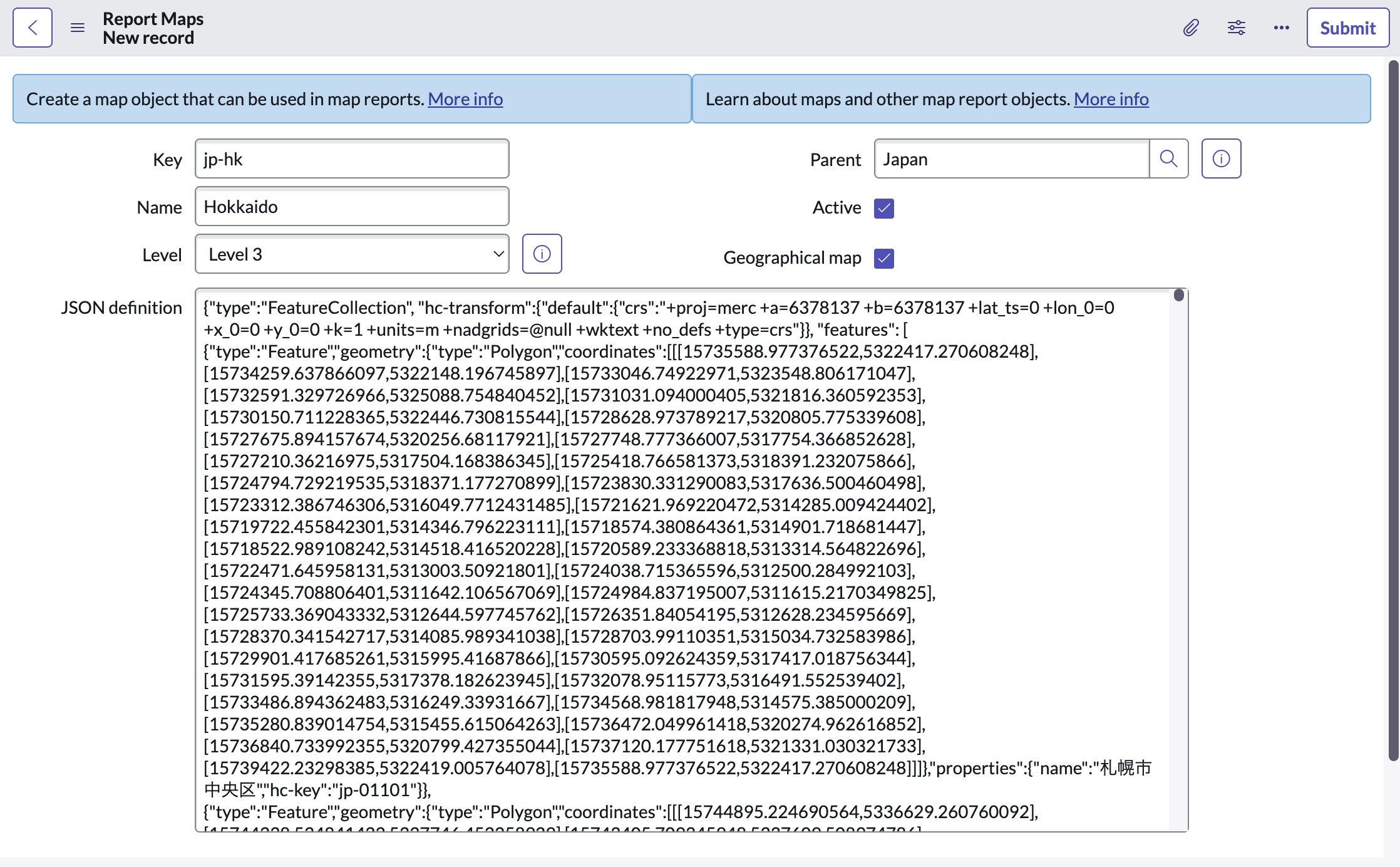Open More info link about map reports
The width and height of the screenshot is (1400, 867).
coord(1111,99)
